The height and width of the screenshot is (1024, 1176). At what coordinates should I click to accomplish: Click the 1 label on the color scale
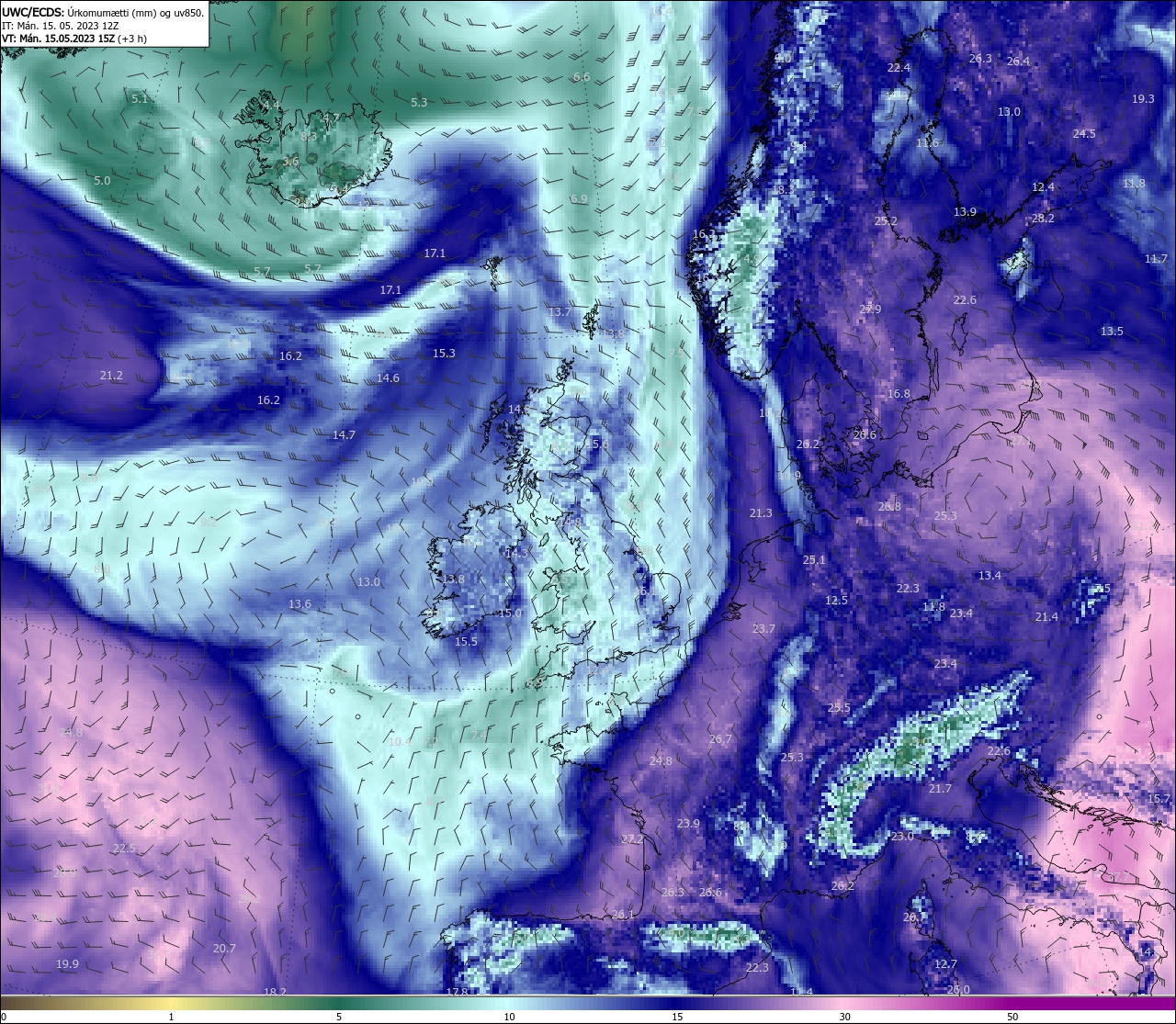(172, 1017)
